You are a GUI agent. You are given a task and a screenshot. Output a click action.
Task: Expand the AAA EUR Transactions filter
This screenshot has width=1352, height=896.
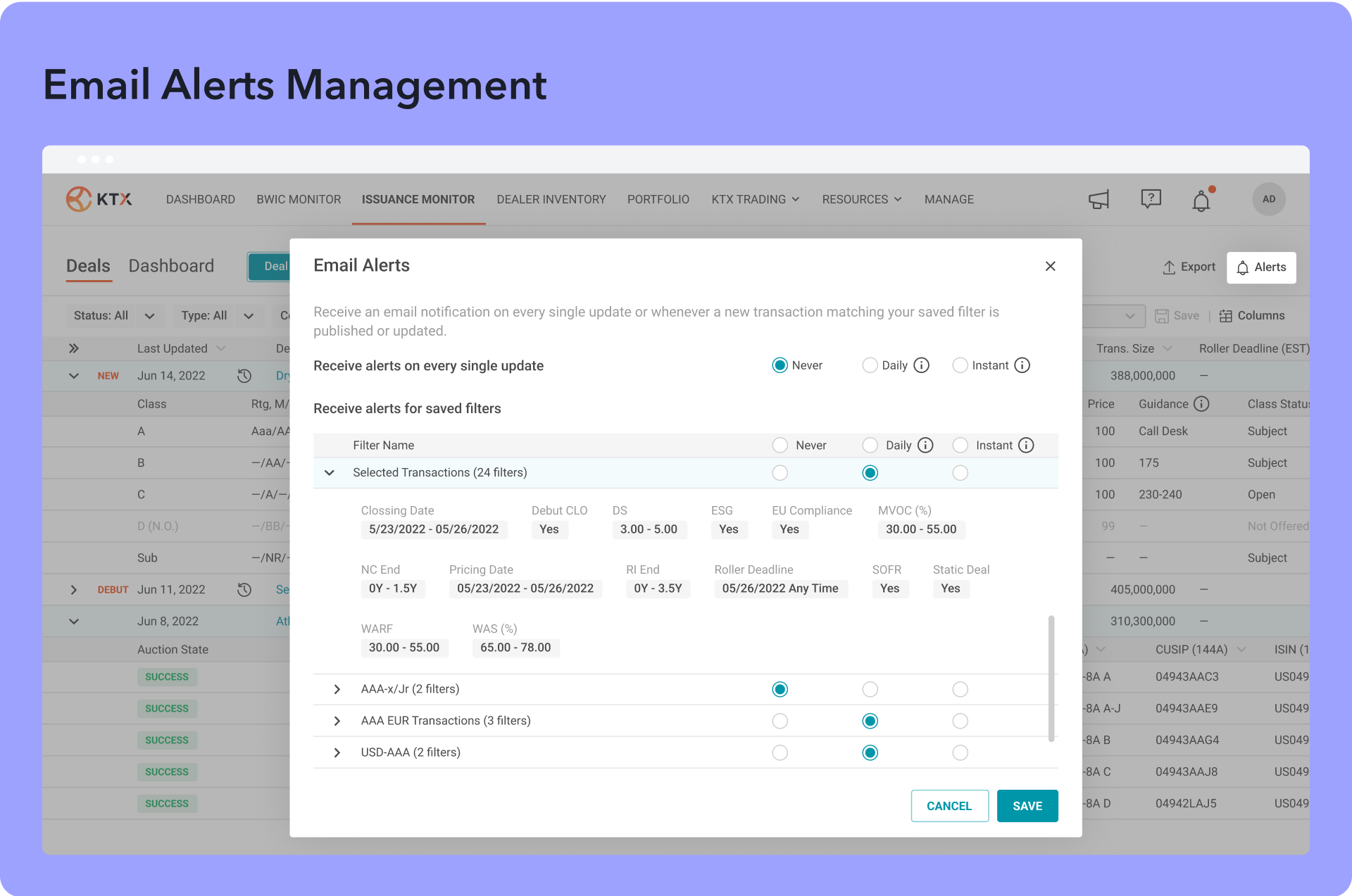[337, 721]
